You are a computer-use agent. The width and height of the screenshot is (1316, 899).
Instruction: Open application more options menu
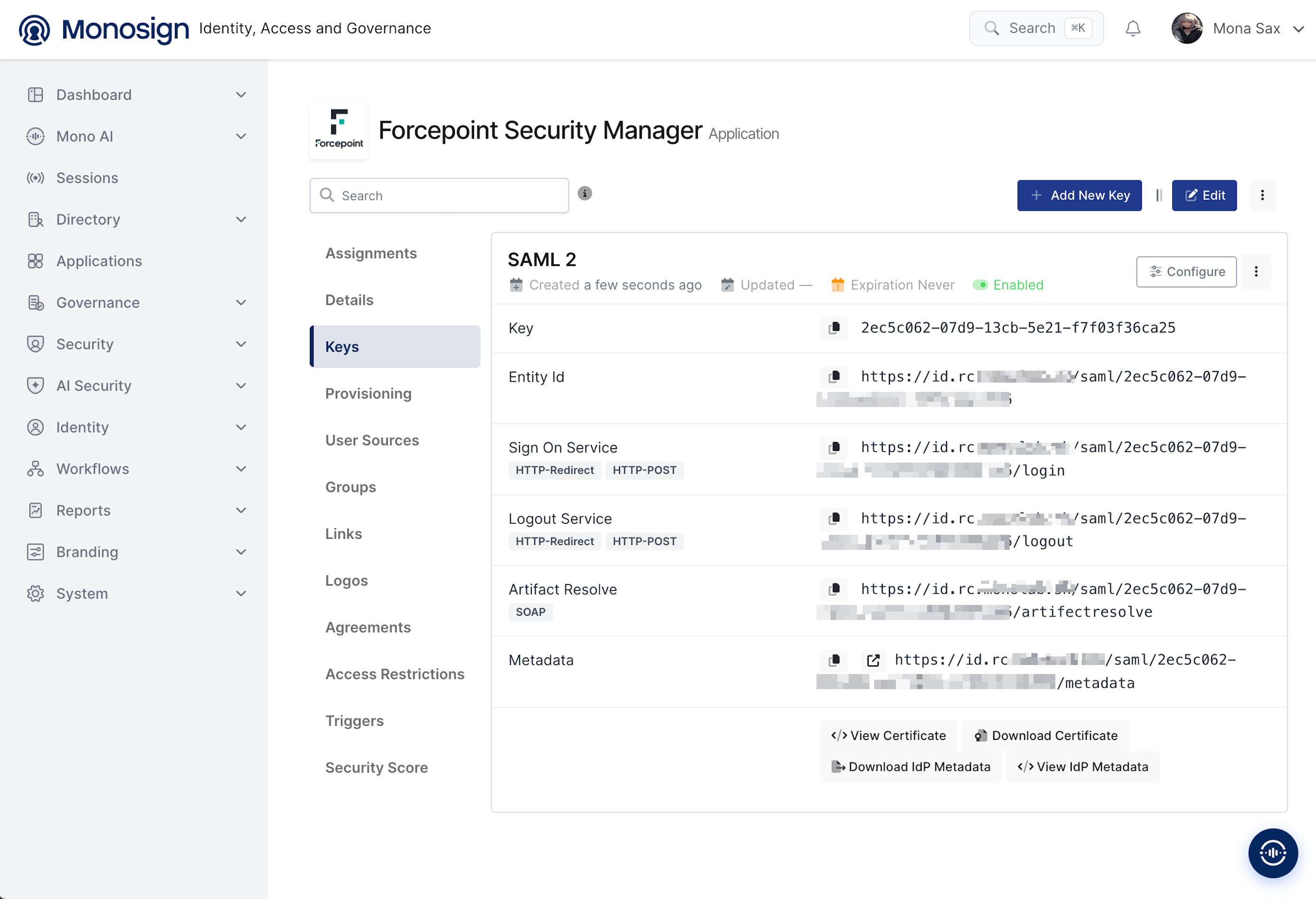point(1262,196)
